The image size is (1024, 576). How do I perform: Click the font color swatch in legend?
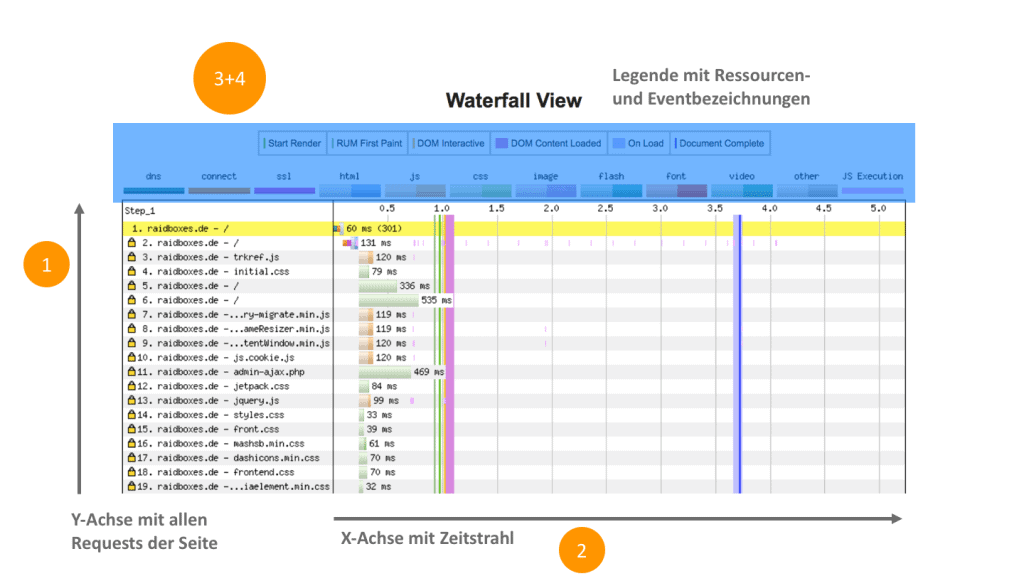click(676, 191)
